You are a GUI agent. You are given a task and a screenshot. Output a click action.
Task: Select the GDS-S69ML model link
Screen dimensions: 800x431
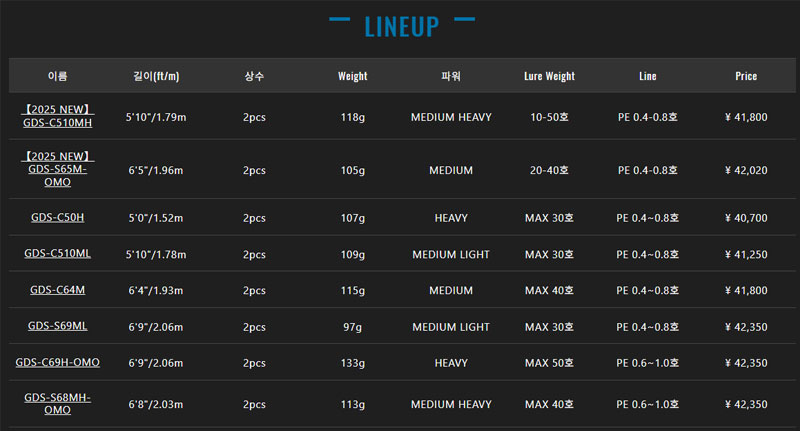click(57, 326)
